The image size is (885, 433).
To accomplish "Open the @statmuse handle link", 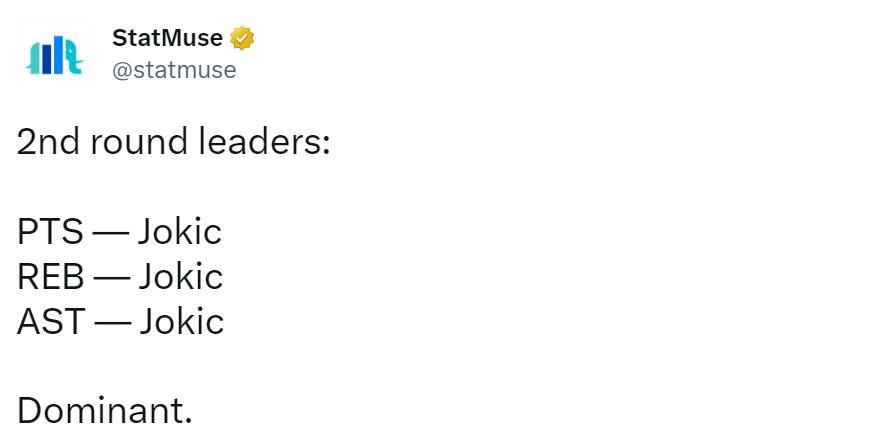I will click(x=174, y=70).
